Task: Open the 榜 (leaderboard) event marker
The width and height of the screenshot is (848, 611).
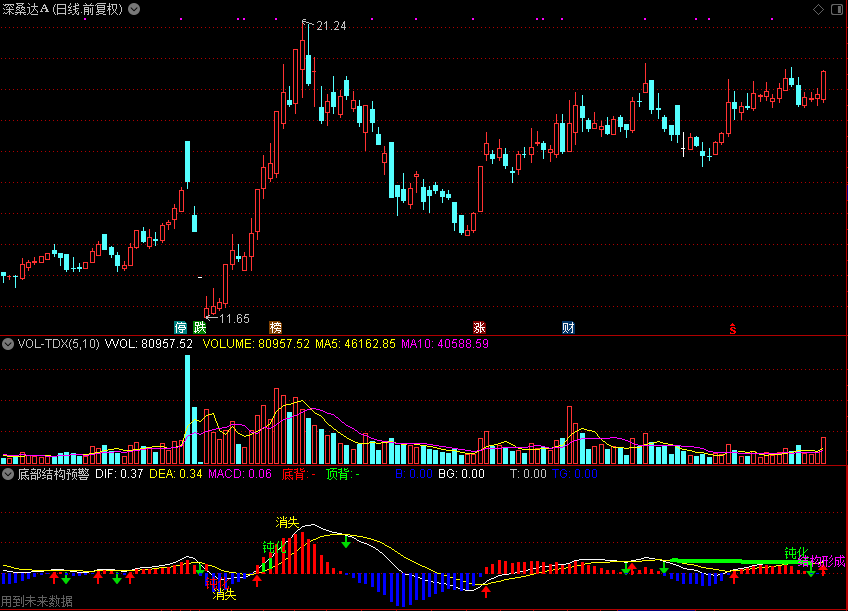Action: point(275,327)
